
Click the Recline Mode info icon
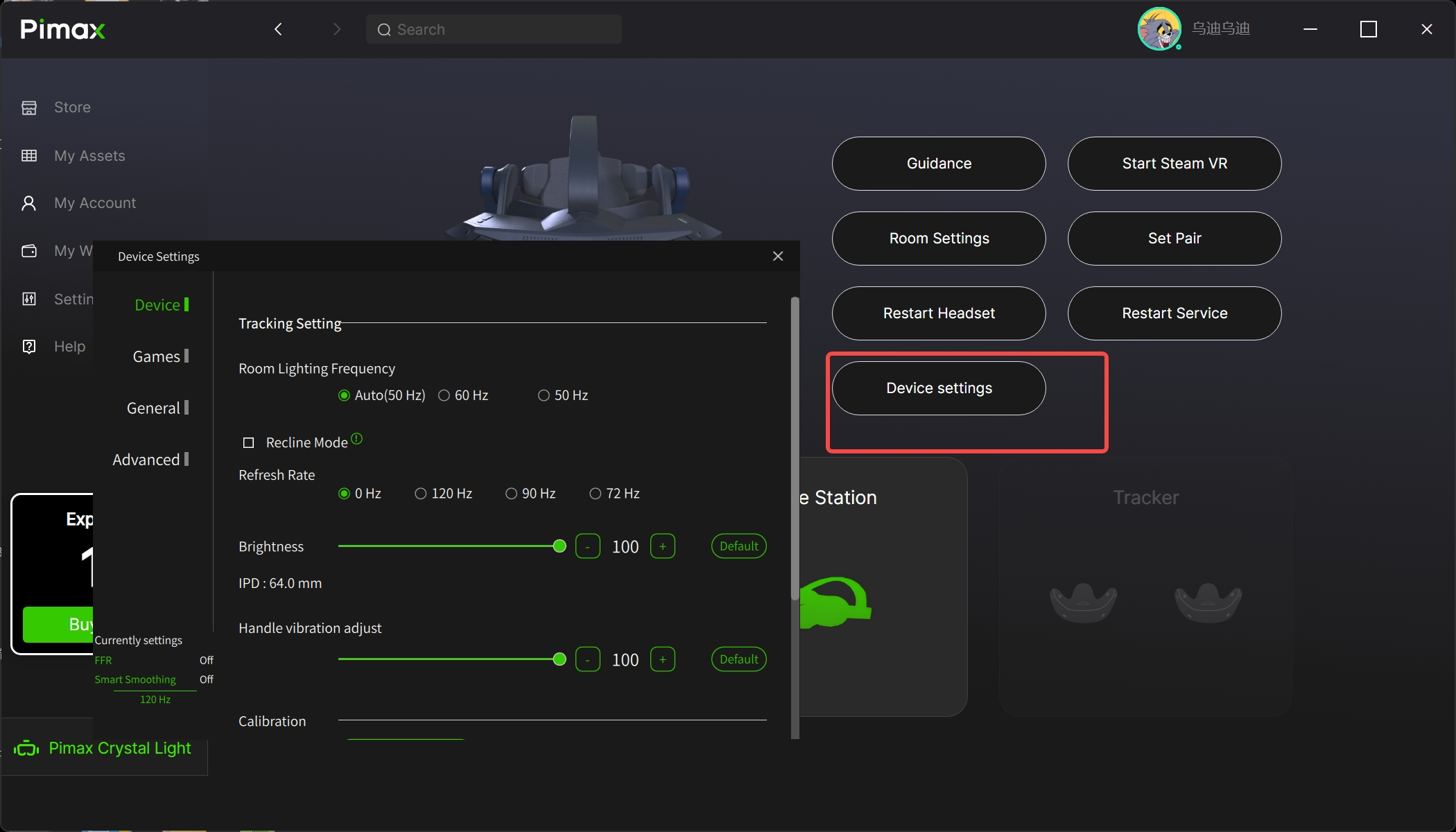pos(356,439)
